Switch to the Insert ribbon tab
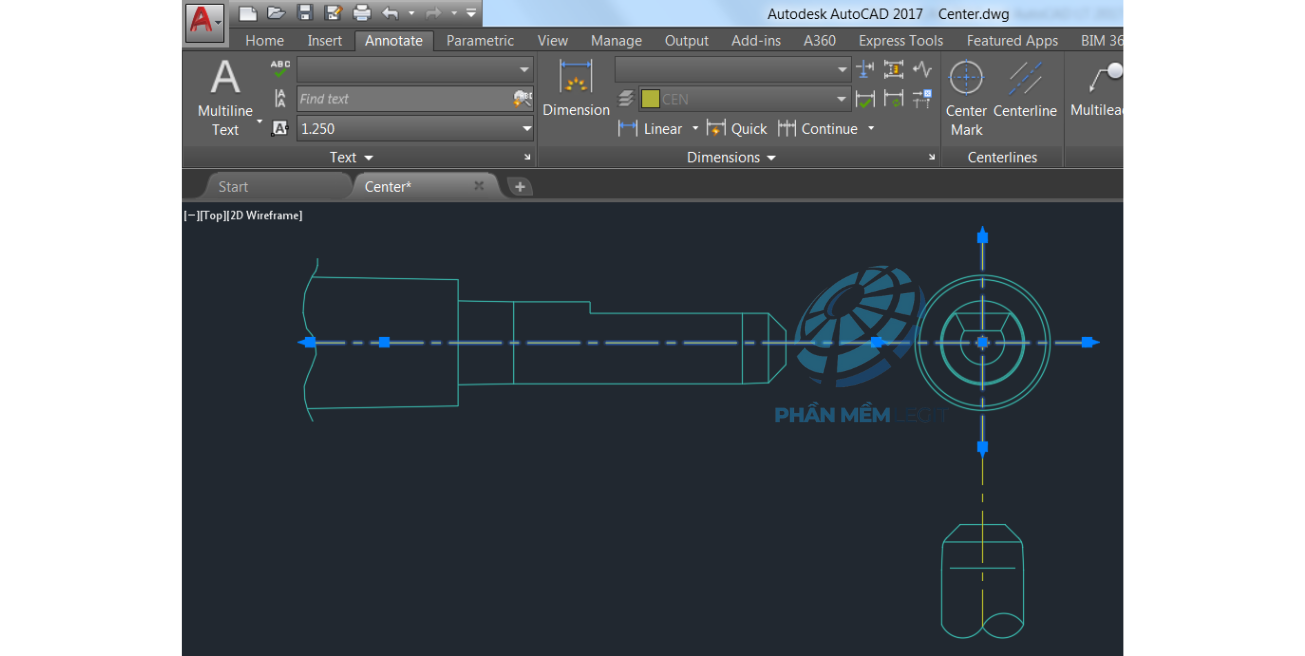This screenshot has height=656, width=1305. [325, 41]
